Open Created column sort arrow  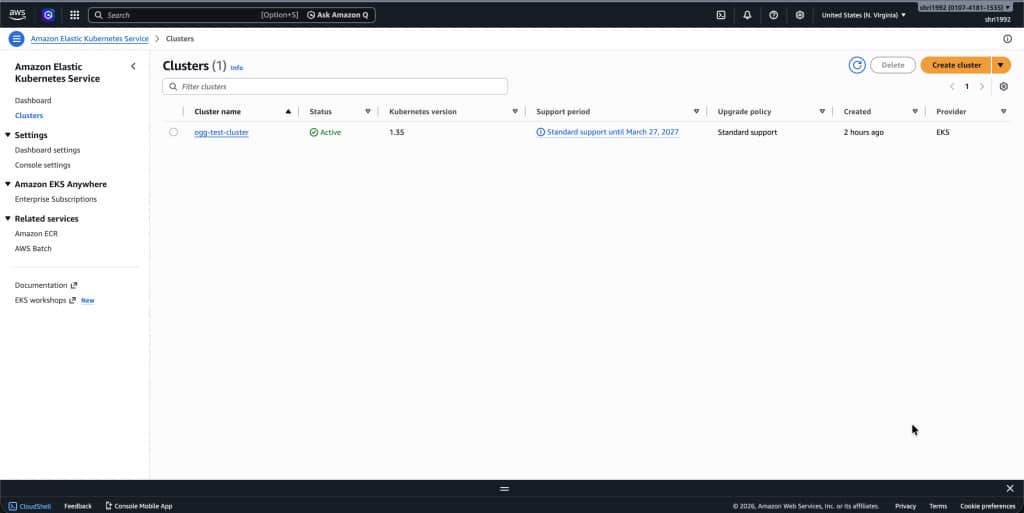[915, 112]
